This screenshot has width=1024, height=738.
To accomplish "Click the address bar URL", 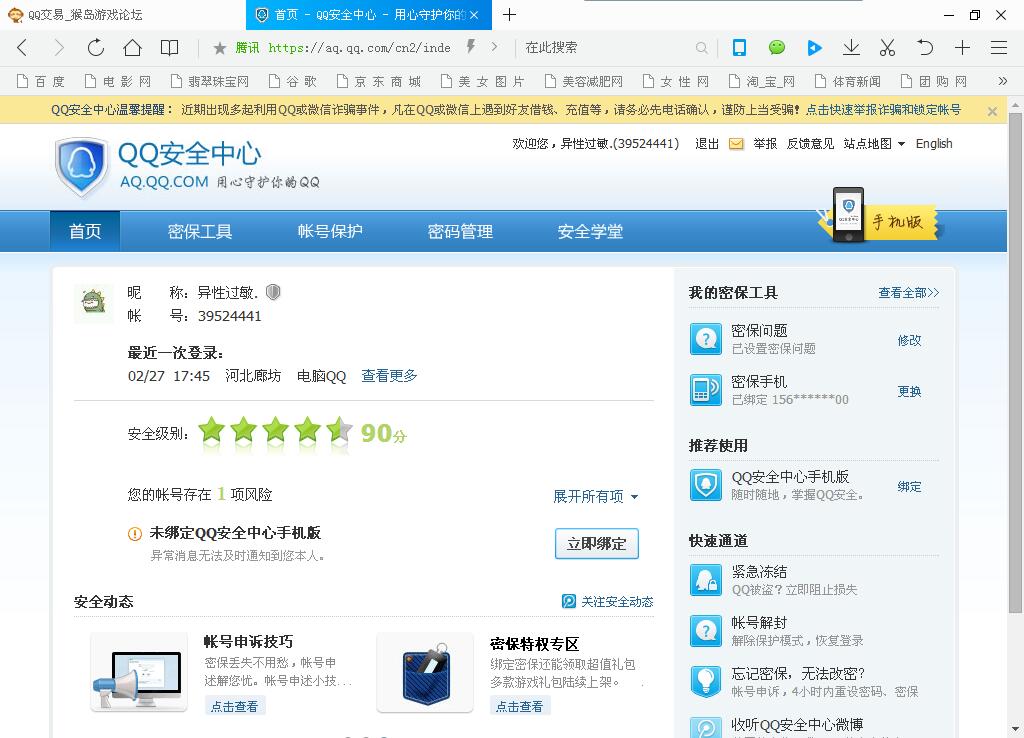I will point(359,48).
